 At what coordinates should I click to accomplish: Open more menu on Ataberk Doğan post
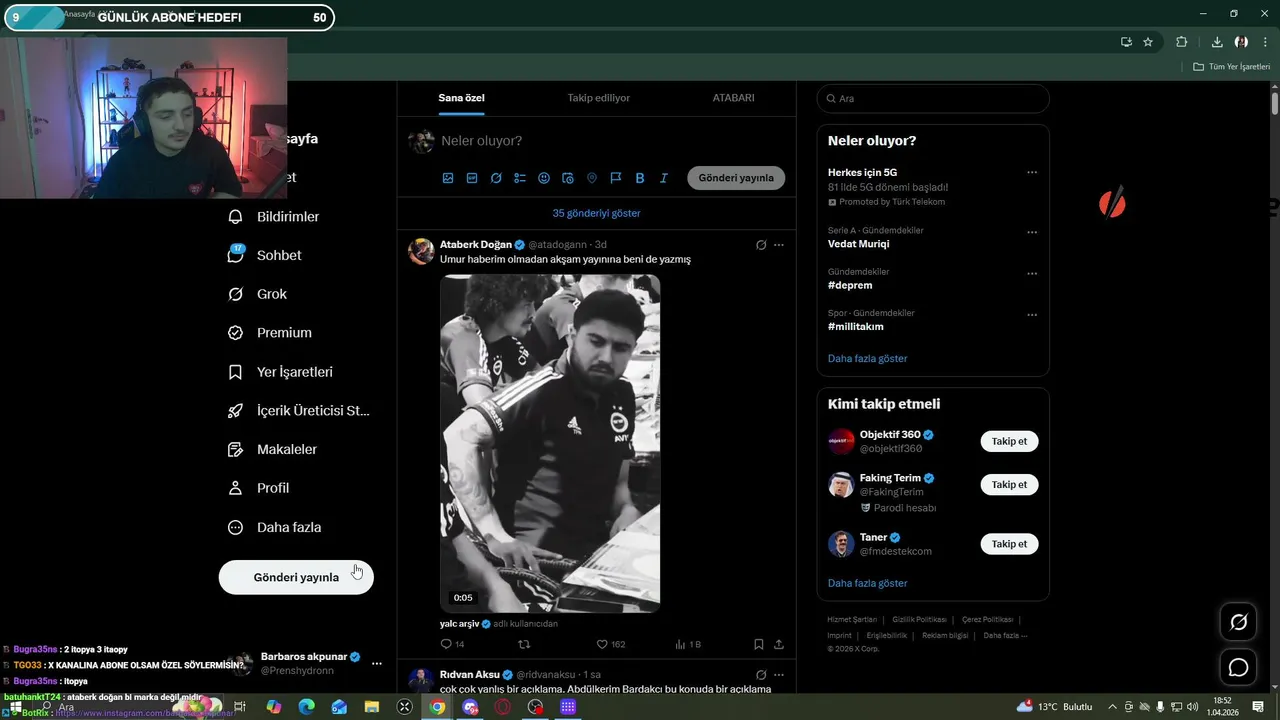tap(779, 245)
